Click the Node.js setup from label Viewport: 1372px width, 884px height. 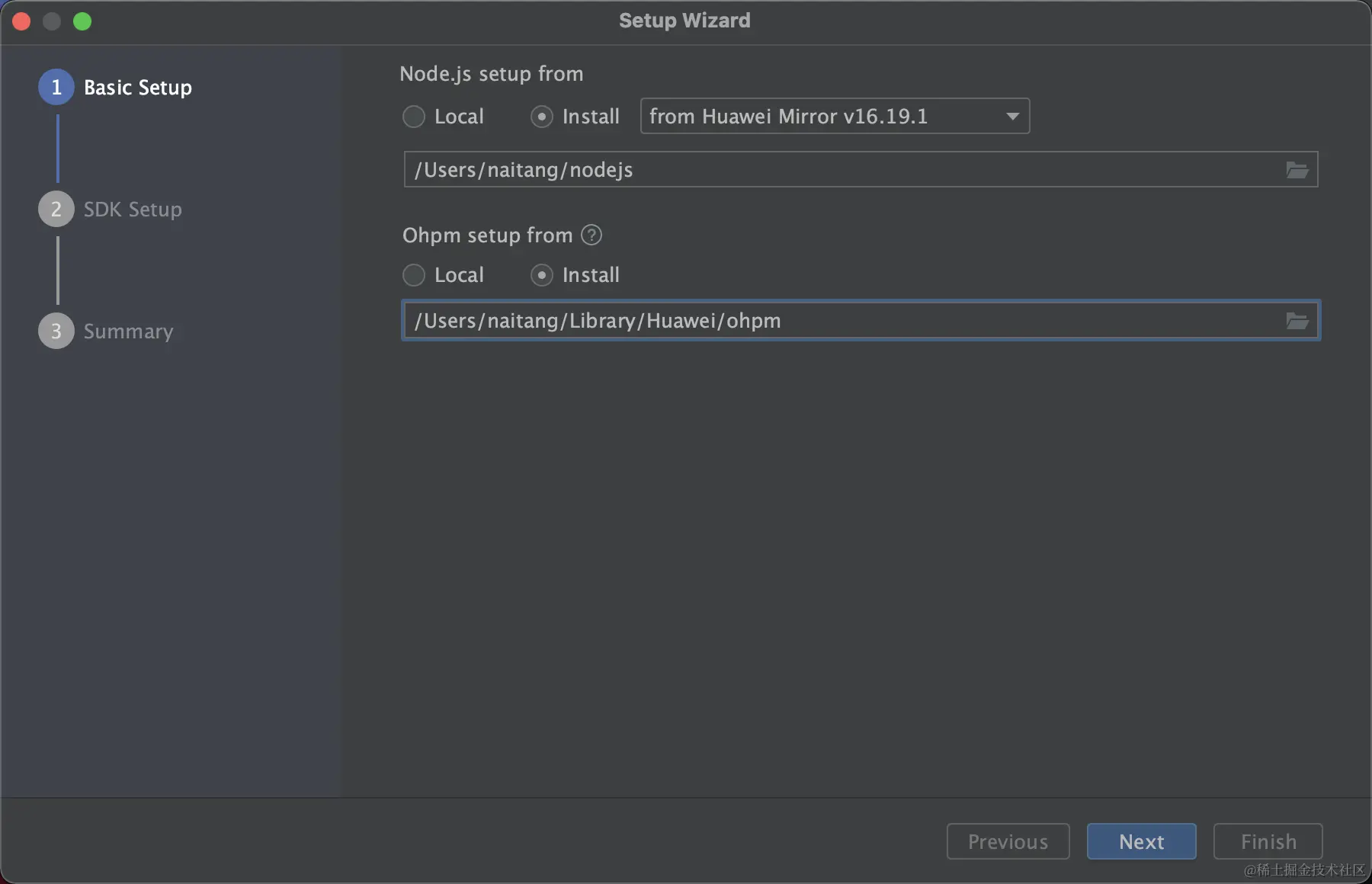pyautogui.click(x=492, y=74)
